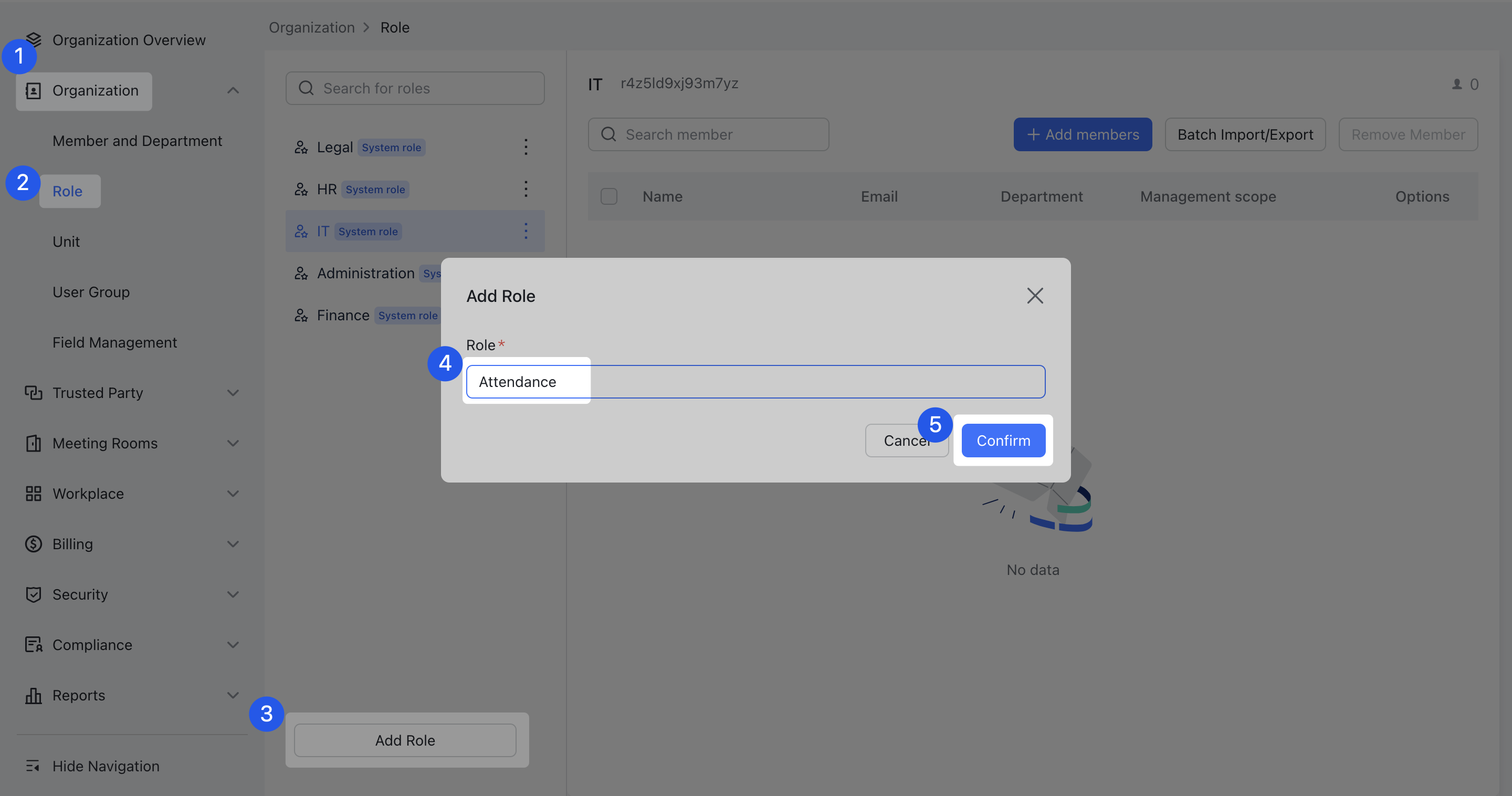
Task: Click the Security shield icon
Action: pyautogui.click(x=34, y=595)
